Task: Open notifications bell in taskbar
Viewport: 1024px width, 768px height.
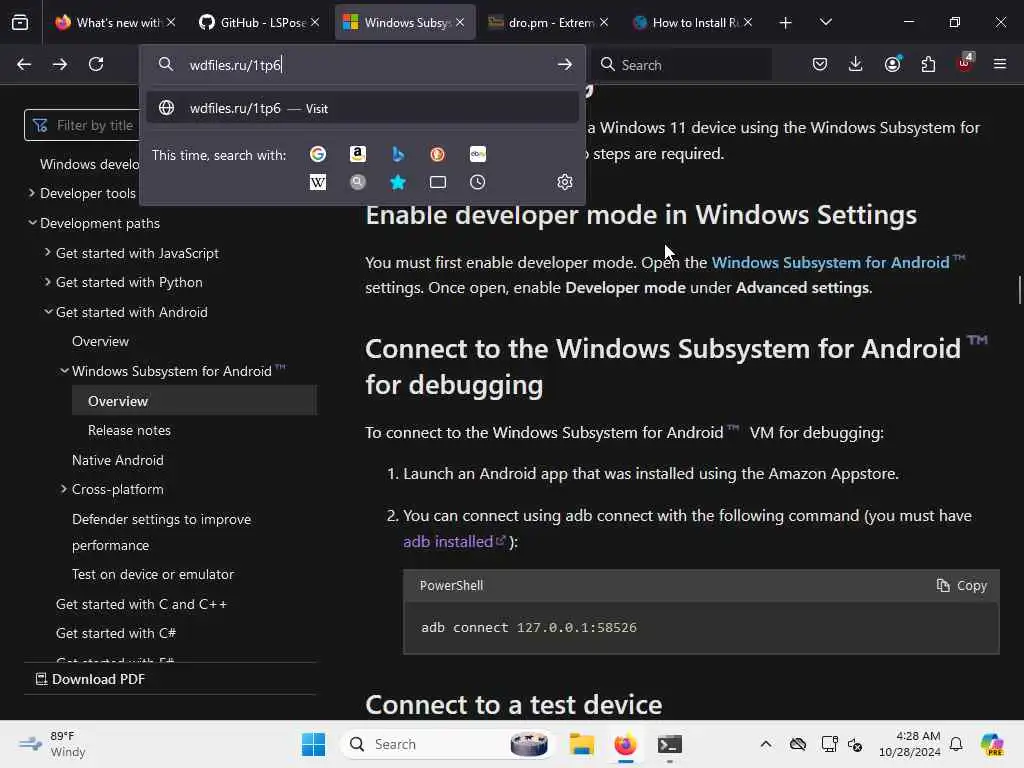Action: (956, 744)
